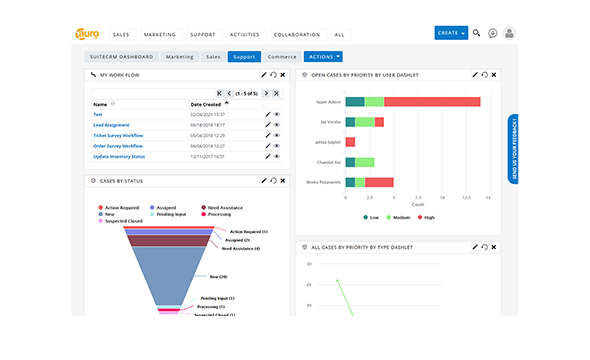This screenshot has width=590, height=360.
Task: Edit the My Work Flow dashlet
Action: click(264, 75)
